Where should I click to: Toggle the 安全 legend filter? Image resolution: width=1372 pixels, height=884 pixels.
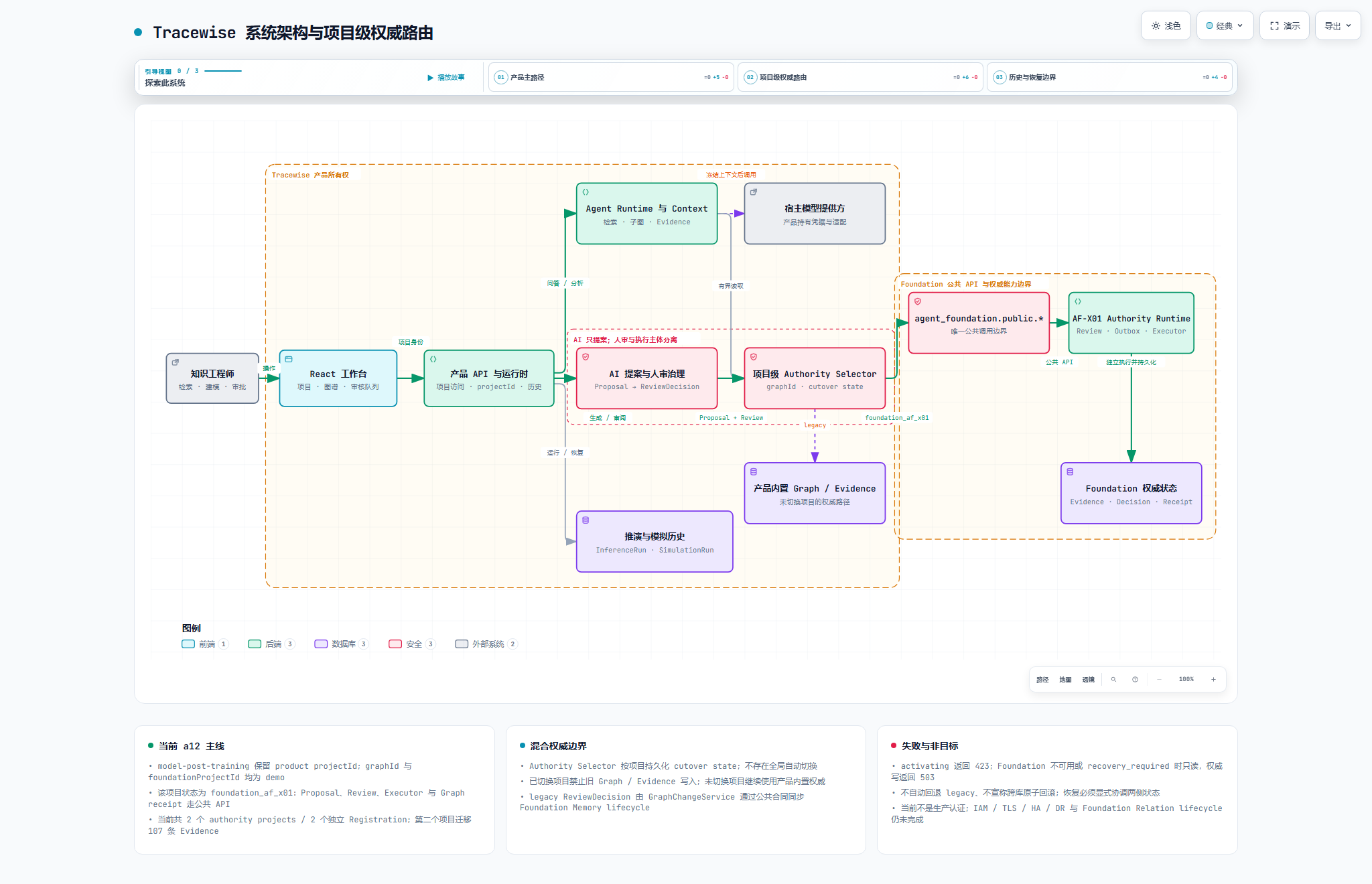412,644
